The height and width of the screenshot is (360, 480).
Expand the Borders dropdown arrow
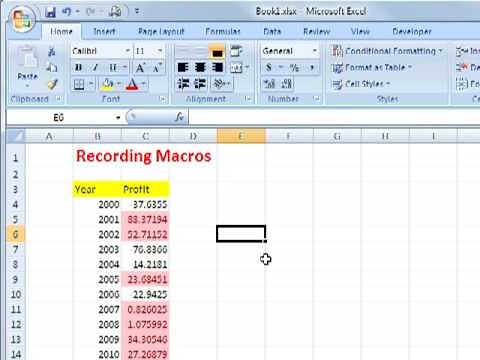[x=91, y=84]
